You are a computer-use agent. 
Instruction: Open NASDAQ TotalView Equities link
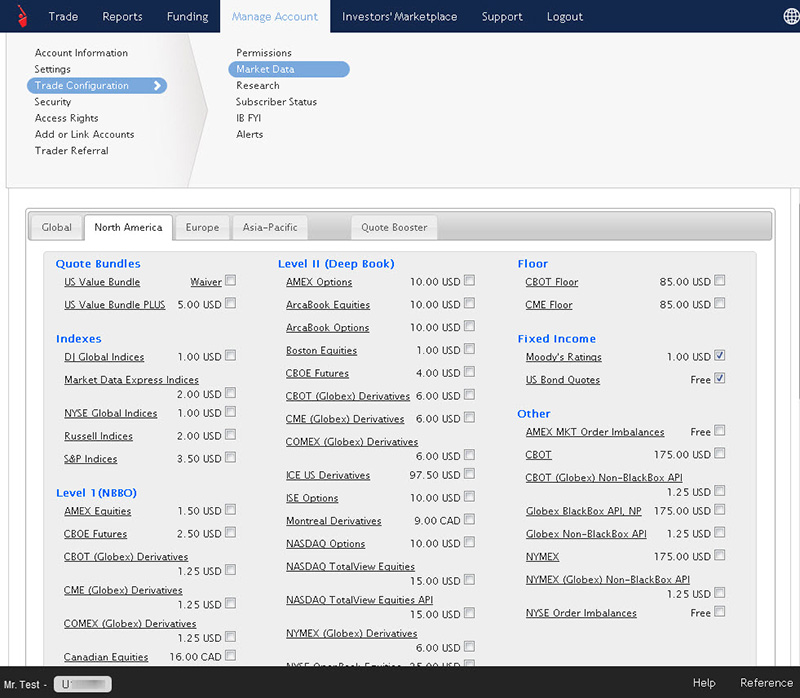(x=351, y=566)
